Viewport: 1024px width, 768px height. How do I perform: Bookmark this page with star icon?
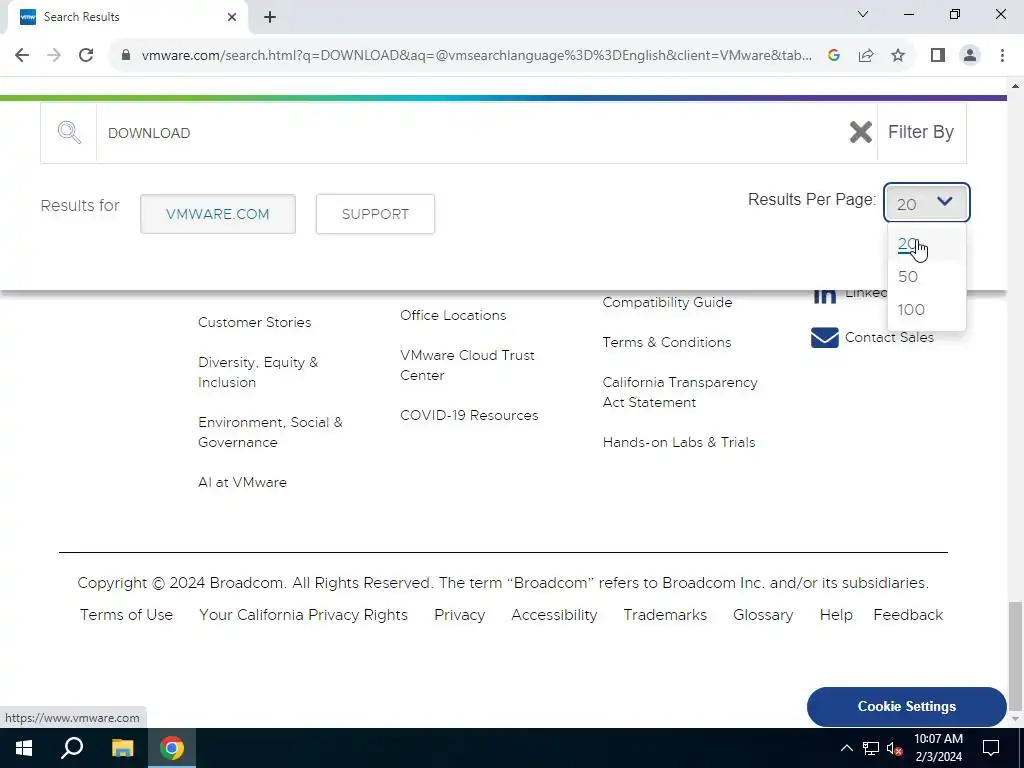[x=898, y=55]
